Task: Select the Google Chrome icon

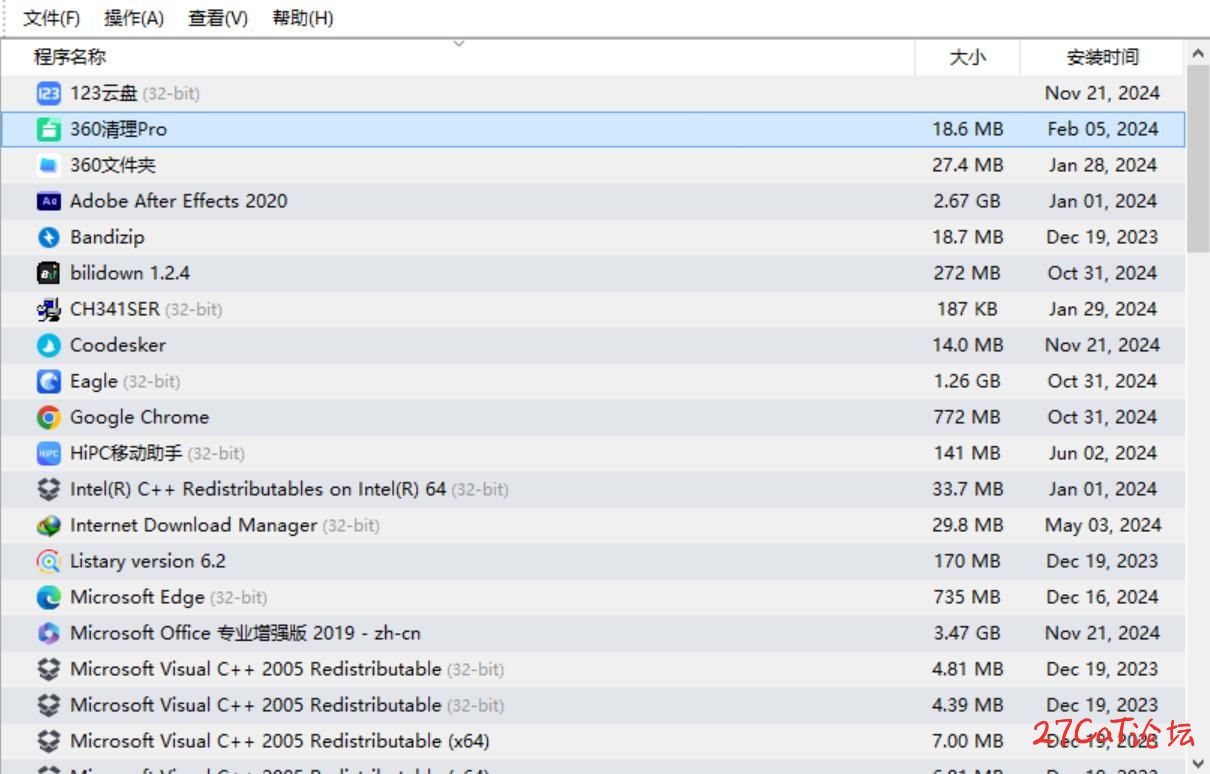Action: (x=48, y=417)
